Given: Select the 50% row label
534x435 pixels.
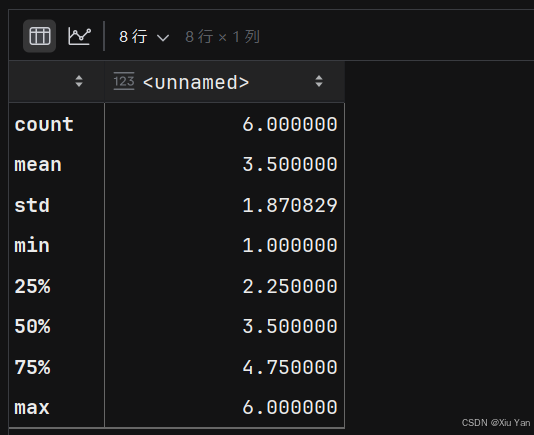Looking at the screenshot, I should coord(32,326).
